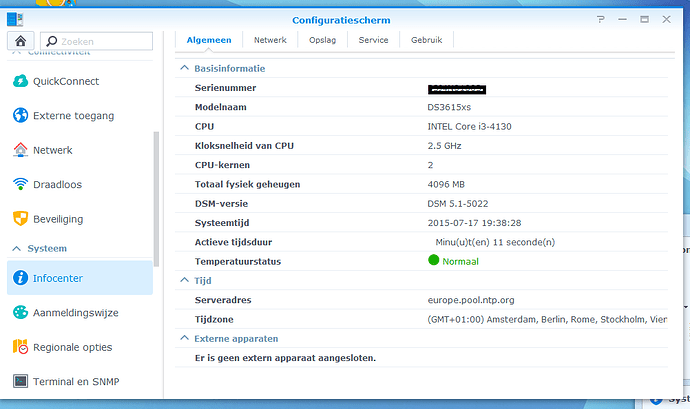
Task: Select the Regionale opties map icon
Action: tap(20, 347)
